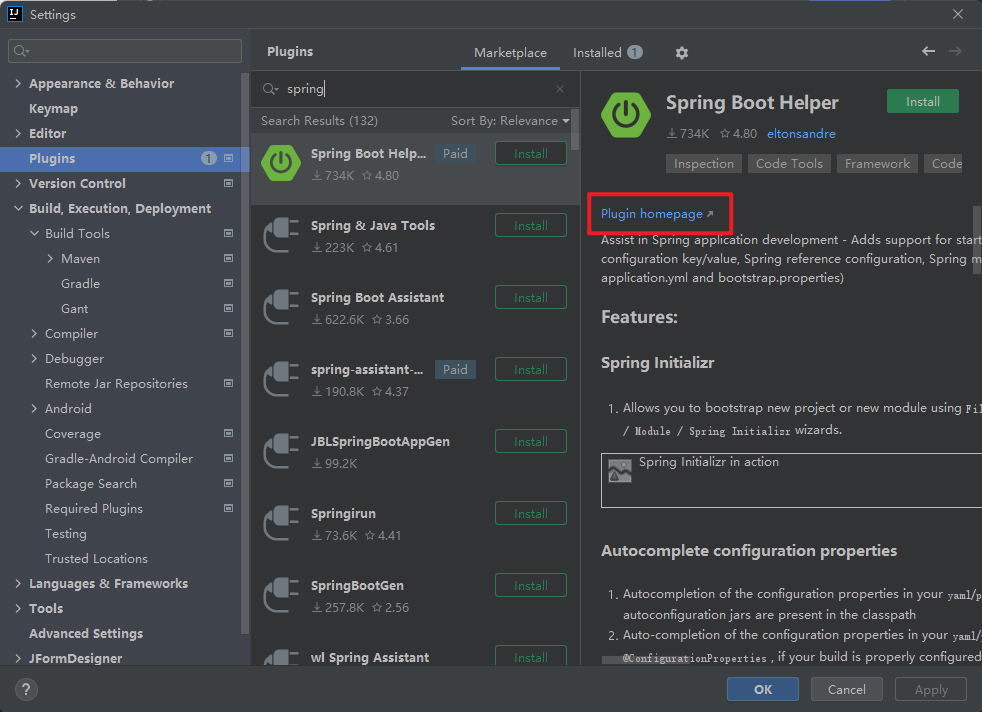982x712 pixels.
Task: Open plugin search history magnifier icon
Action: pos(270,89)
